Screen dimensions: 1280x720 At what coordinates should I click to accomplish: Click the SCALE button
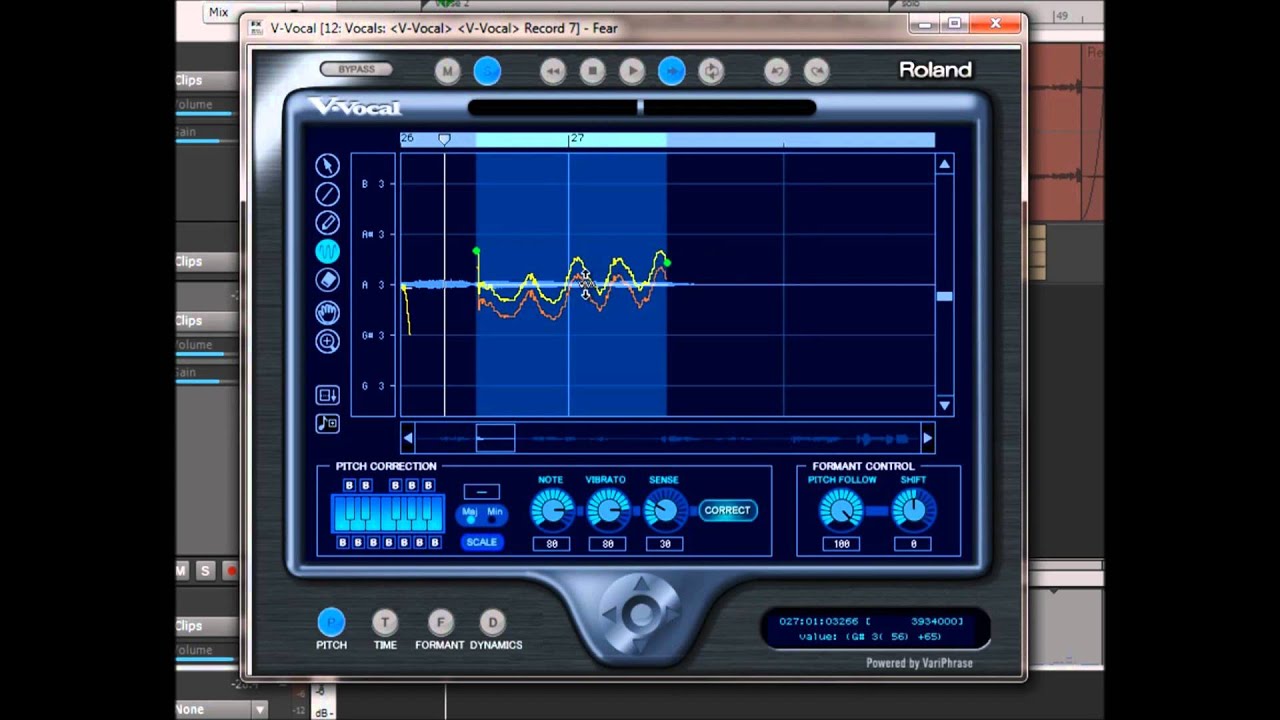click(x=481, y=542)
